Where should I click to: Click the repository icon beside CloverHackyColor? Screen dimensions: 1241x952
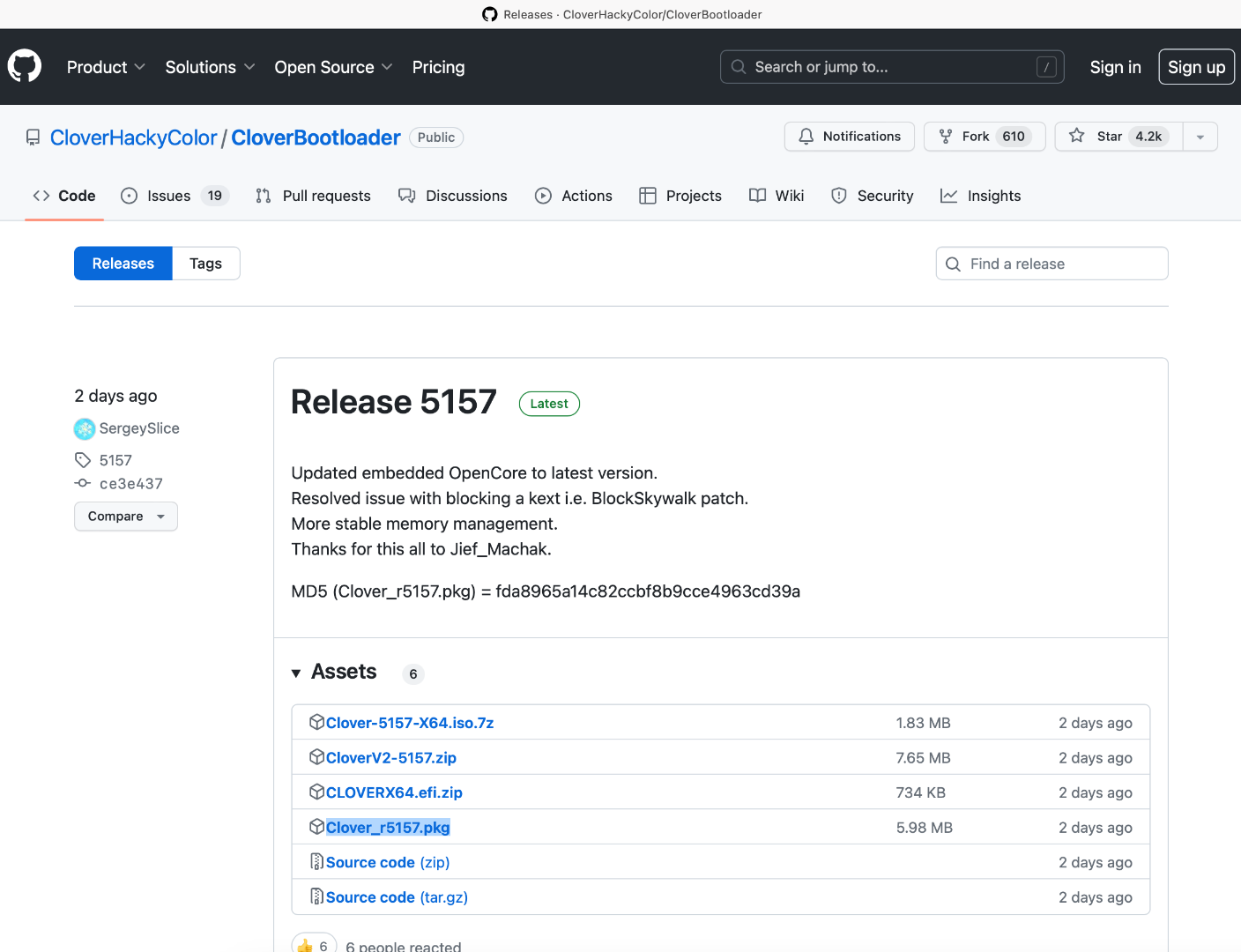pos(33,138)
